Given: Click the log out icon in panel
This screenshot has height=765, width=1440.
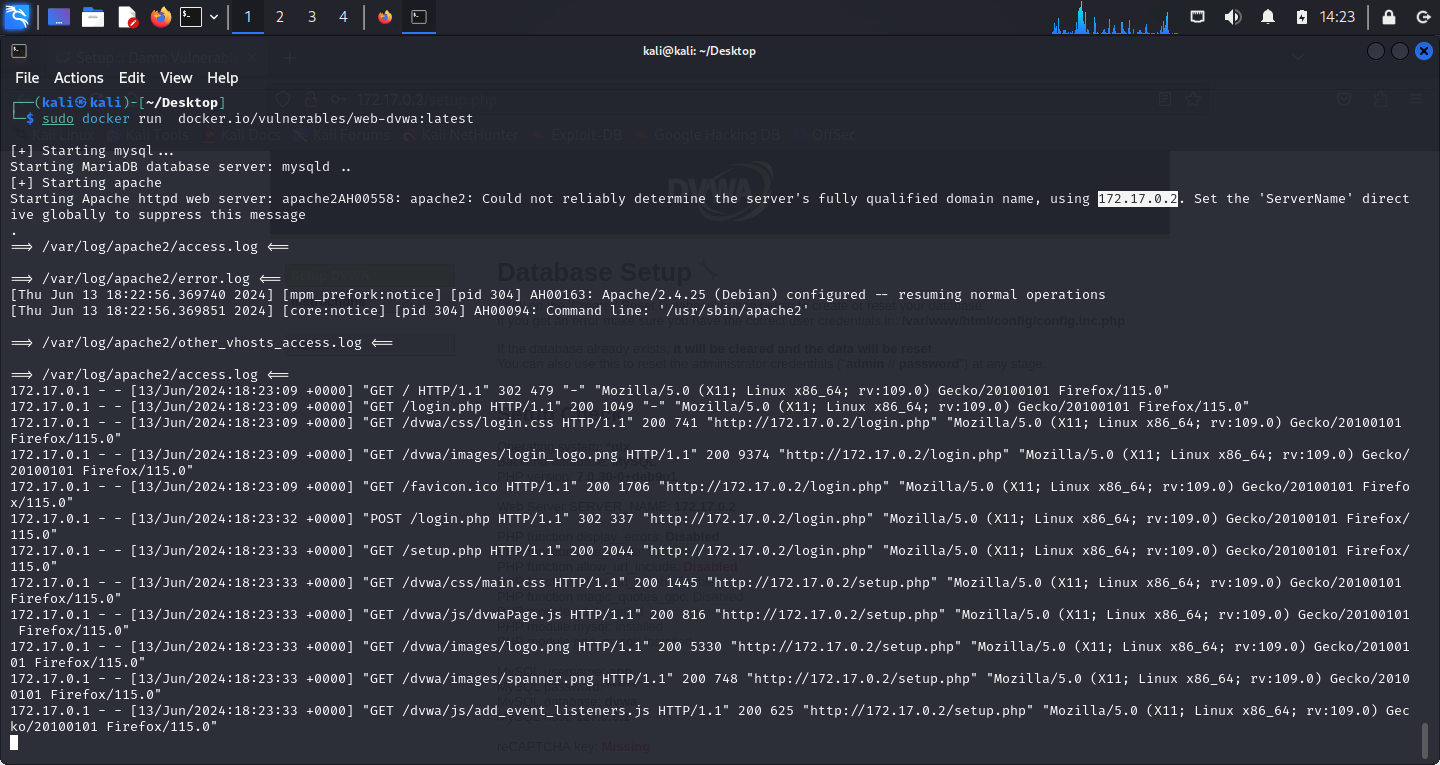Looking at the screenshot, I should pos(1423,17).
